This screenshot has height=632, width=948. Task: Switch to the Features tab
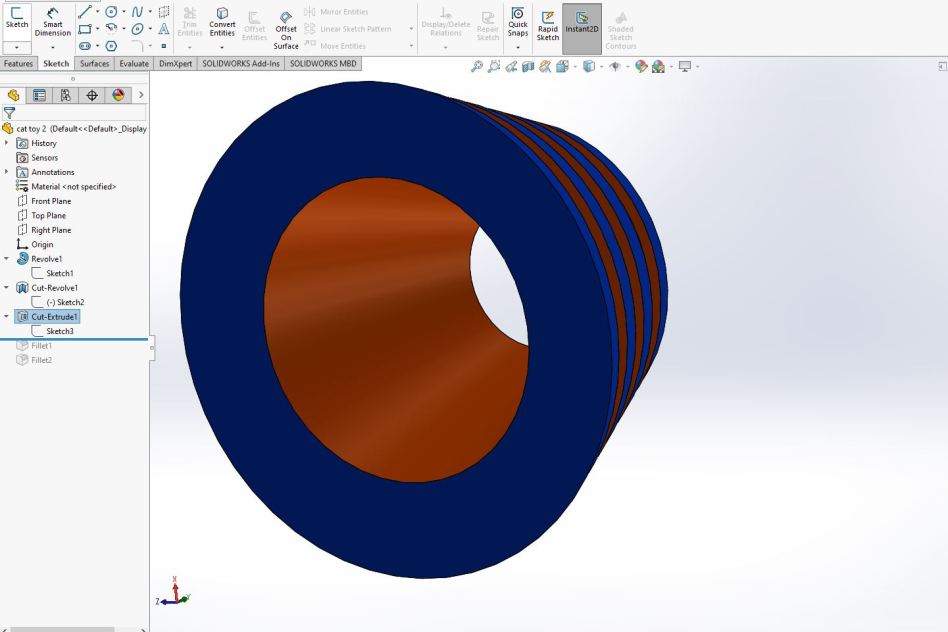(x=19, y=63)
